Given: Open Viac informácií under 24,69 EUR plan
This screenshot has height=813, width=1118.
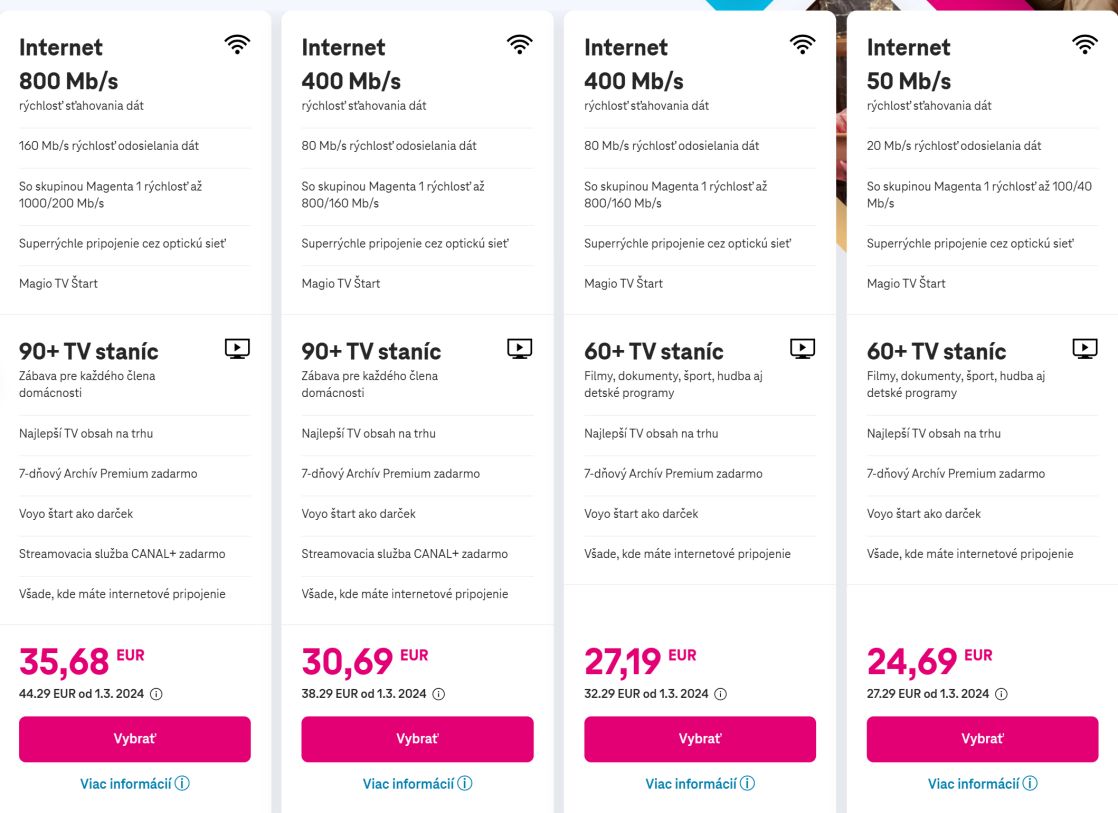Looking at the screenshot, I should click(x=982, y=784).
